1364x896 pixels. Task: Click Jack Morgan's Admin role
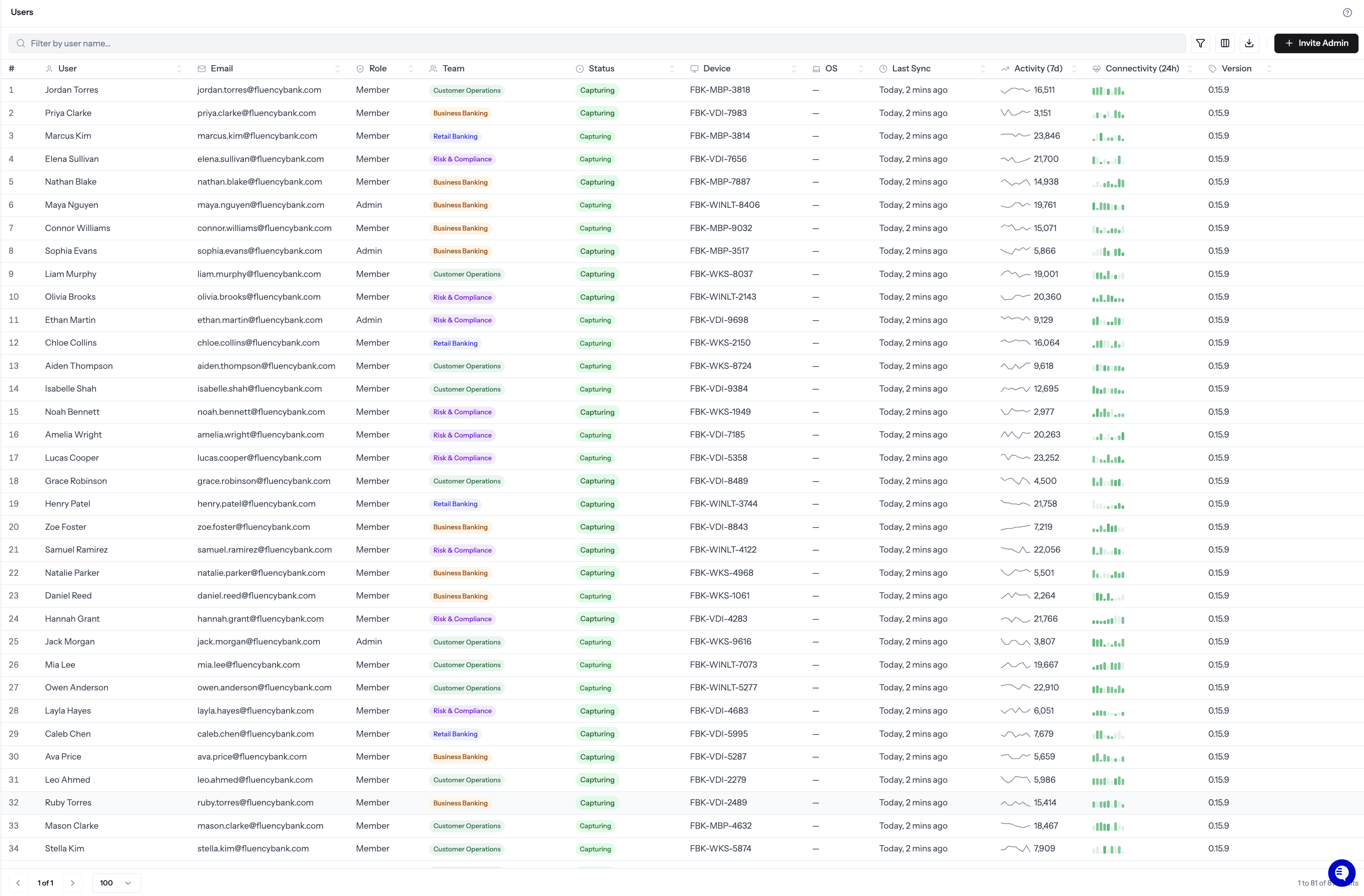click(x=369, y=642)
